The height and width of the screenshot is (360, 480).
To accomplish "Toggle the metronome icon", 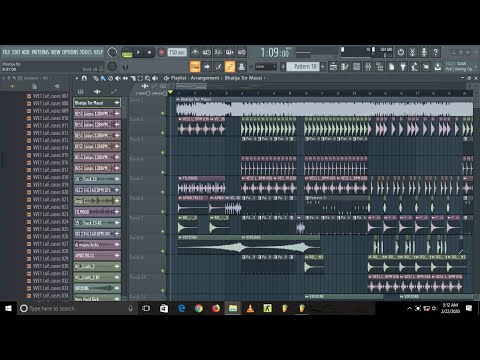I will (195, 52).
